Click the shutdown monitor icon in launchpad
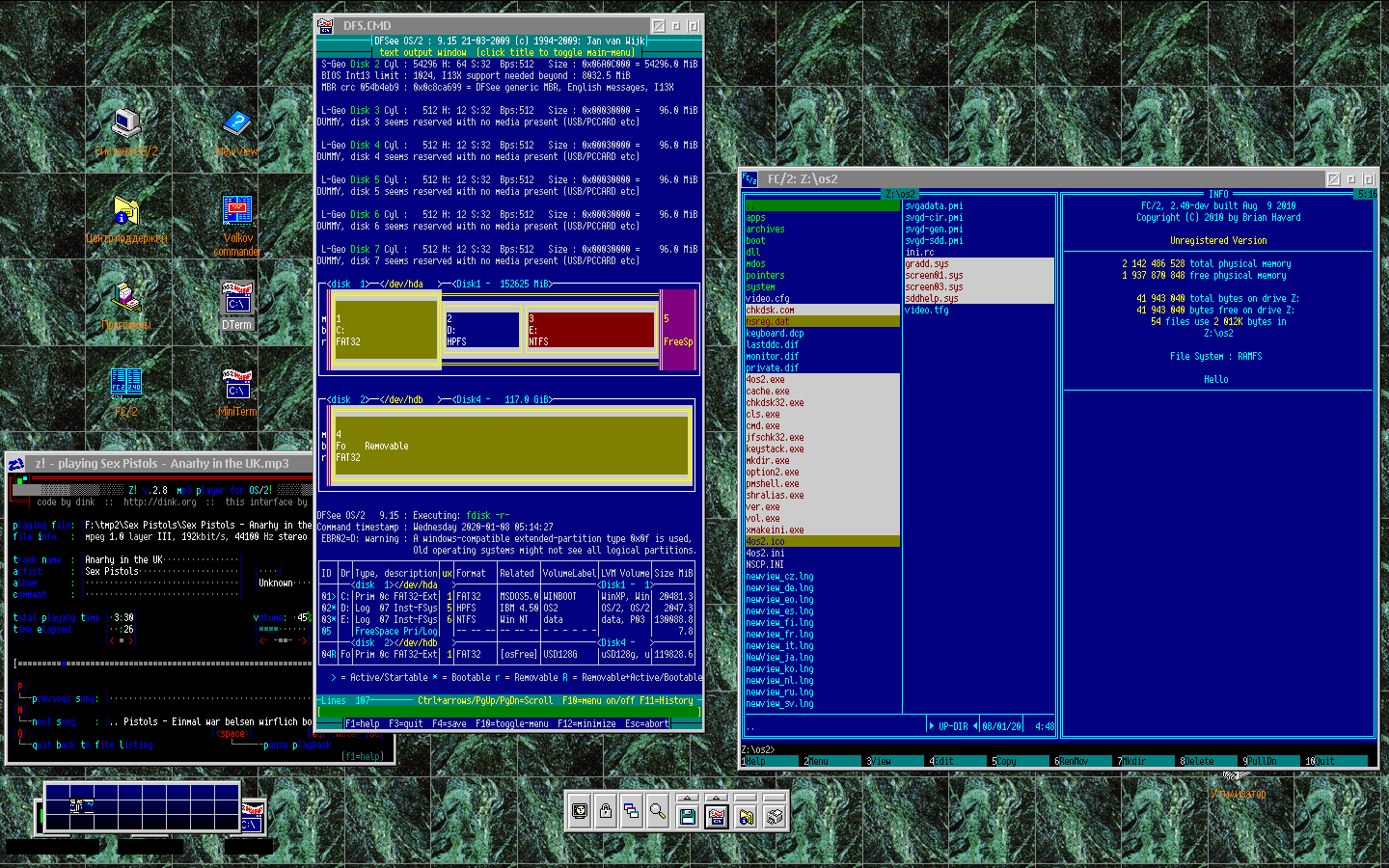The height and width of the screenshot is (868, 1389). point(580,813)
